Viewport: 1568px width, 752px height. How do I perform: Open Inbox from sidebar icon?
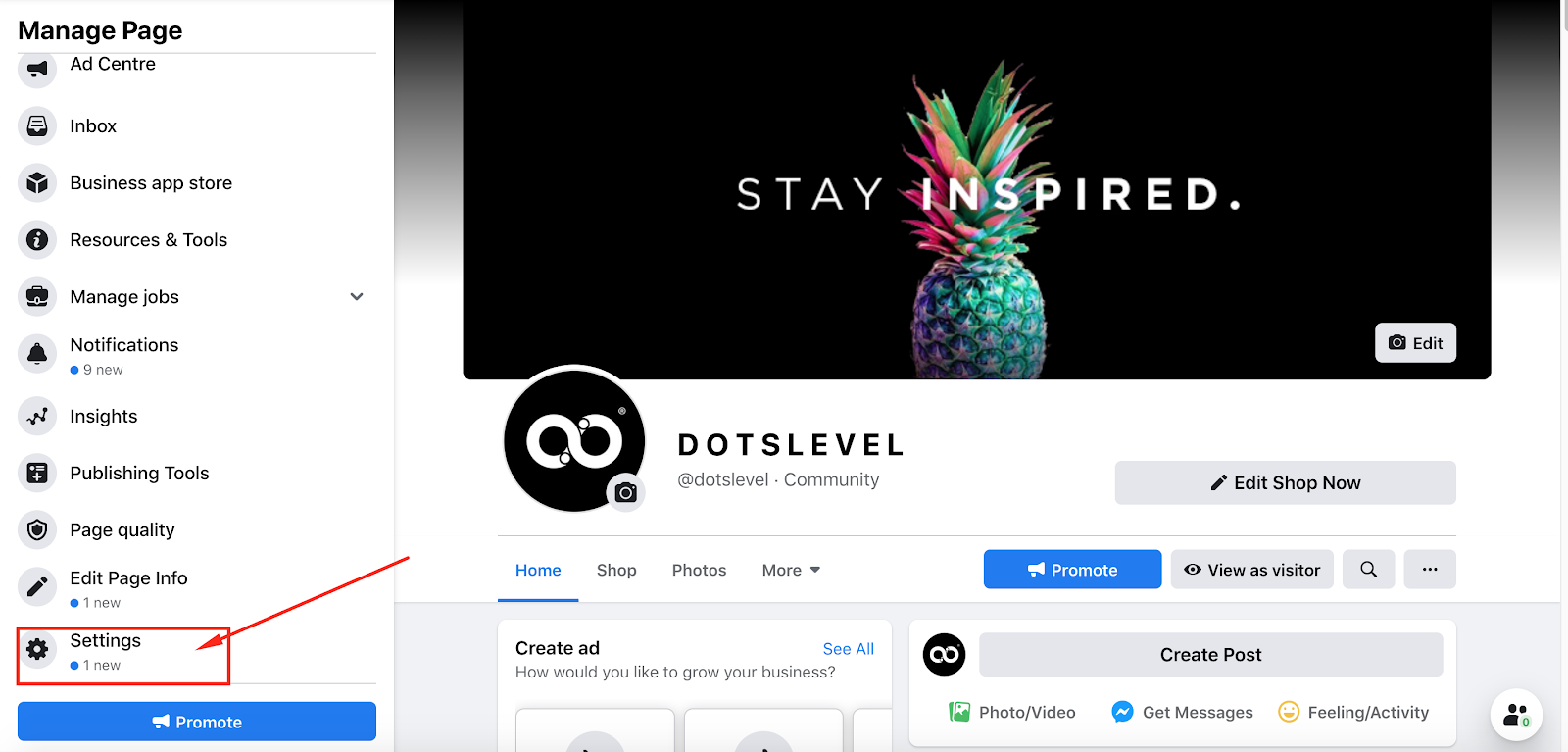coord(37,125)
